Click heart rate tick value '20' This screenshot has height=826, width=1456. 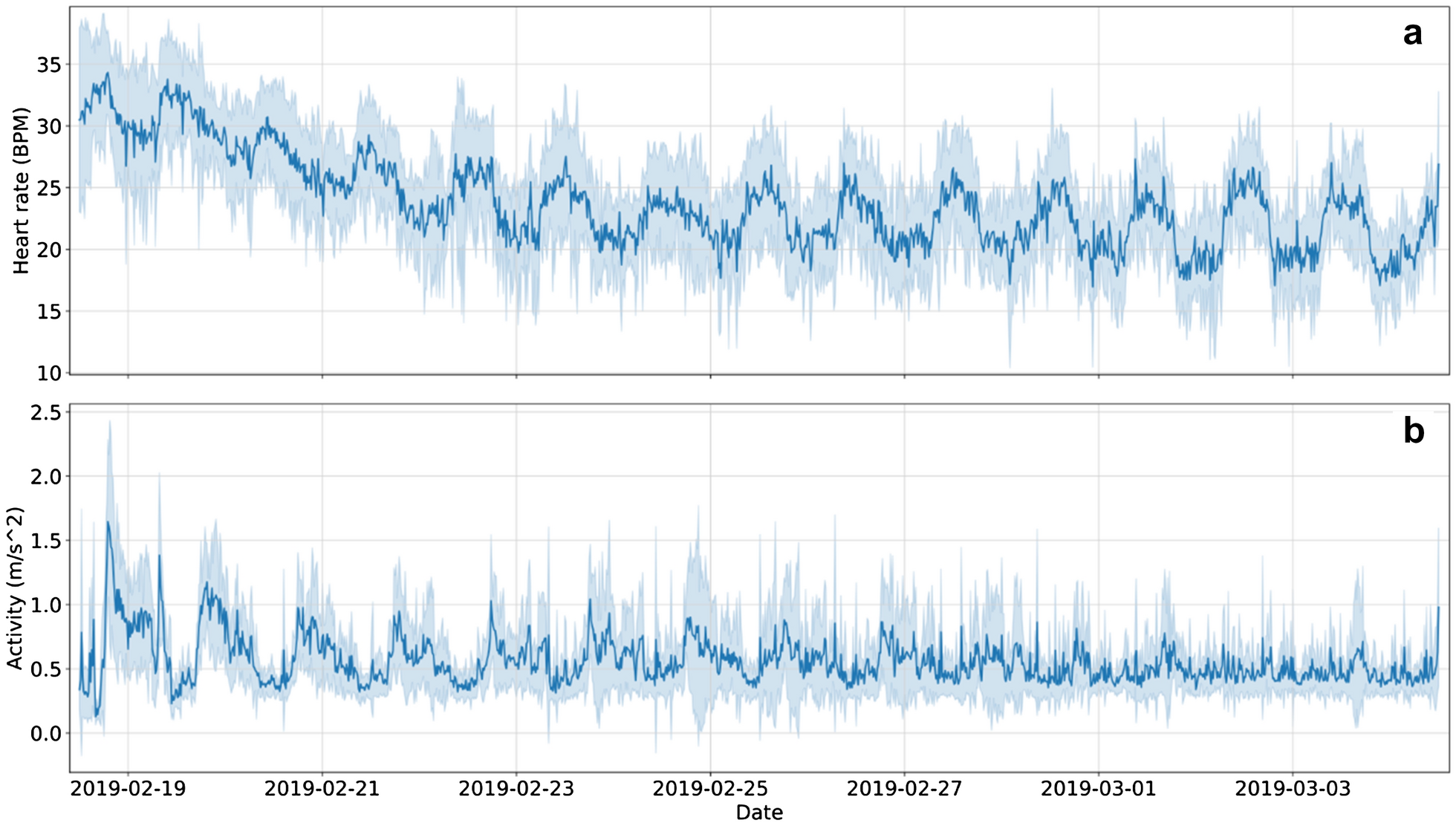pos(49,250)
